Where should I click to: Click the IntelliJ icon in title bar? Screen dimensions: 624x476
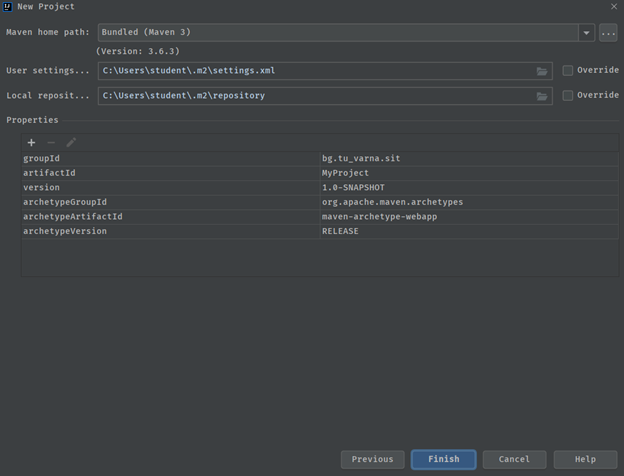tap(8, 7)
